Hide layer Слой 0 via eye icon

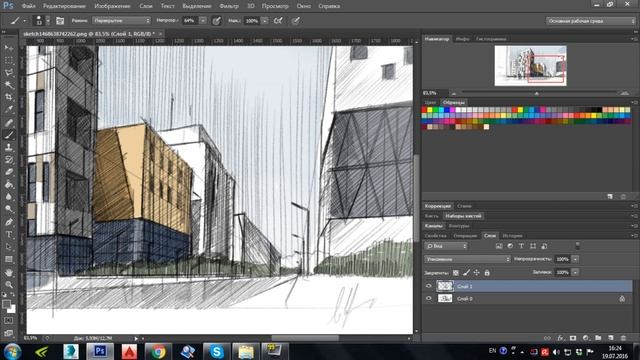pyautogui.click(x=429, y=298)
